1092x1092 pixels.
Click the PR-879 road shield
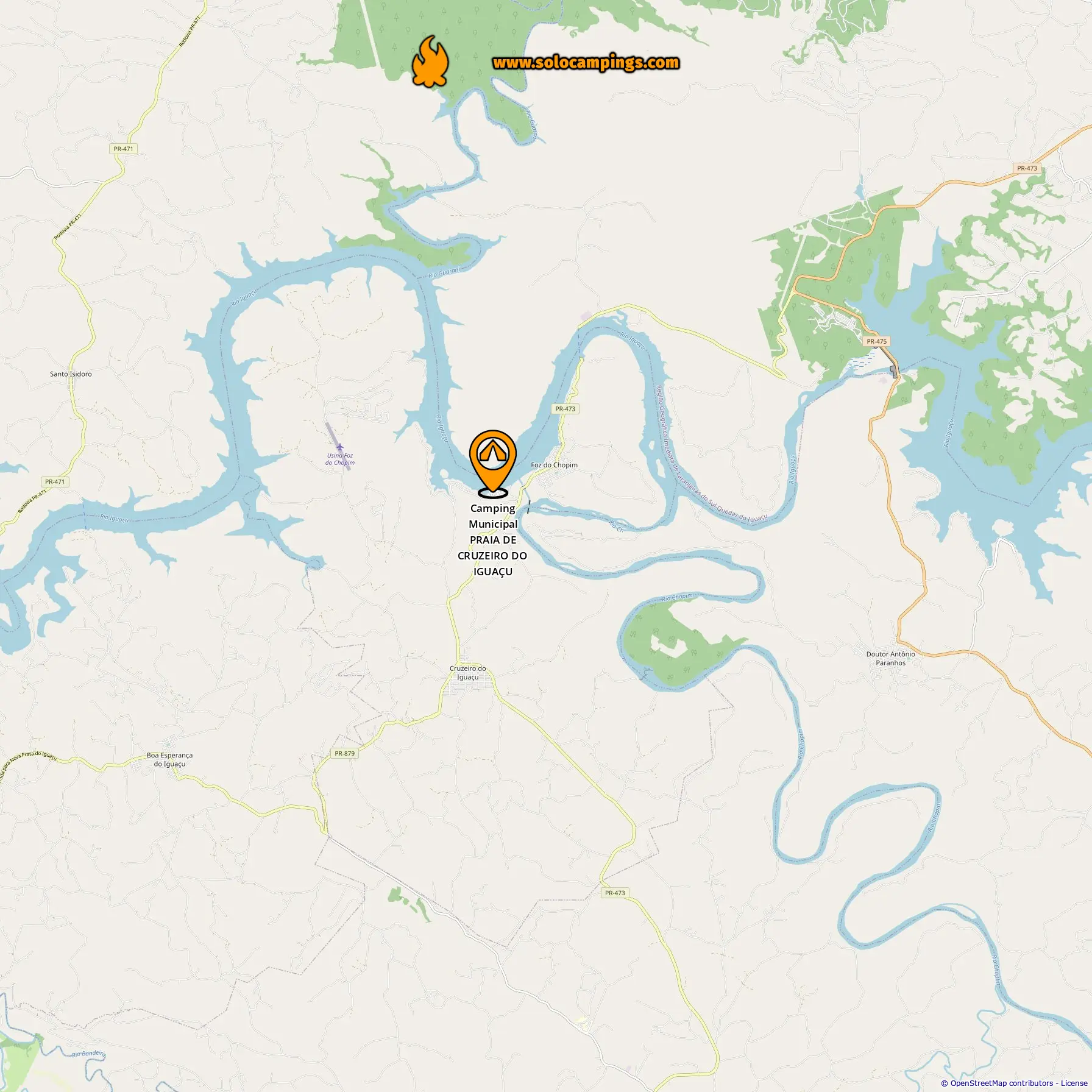coord(344,753)
